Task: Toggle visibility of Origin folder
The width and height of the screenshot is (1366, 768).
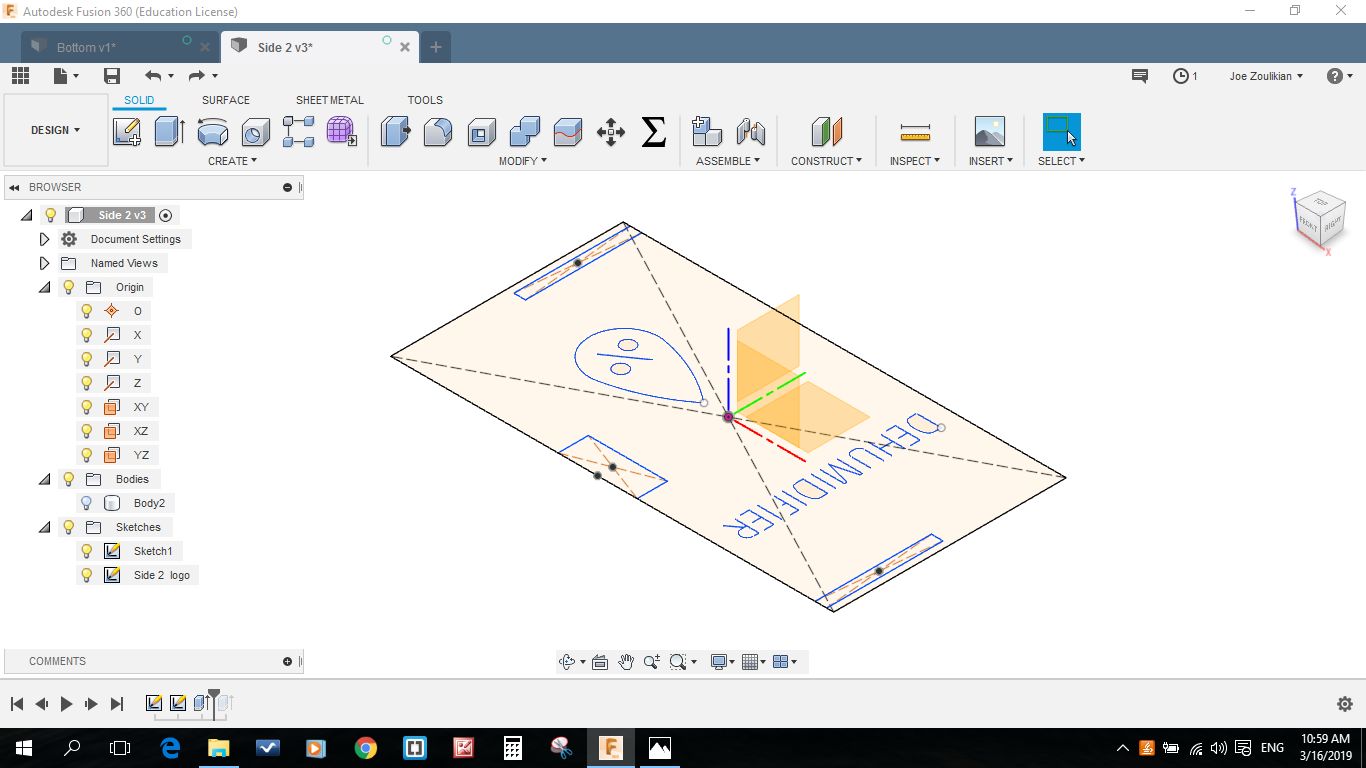Action: (69, 287)
